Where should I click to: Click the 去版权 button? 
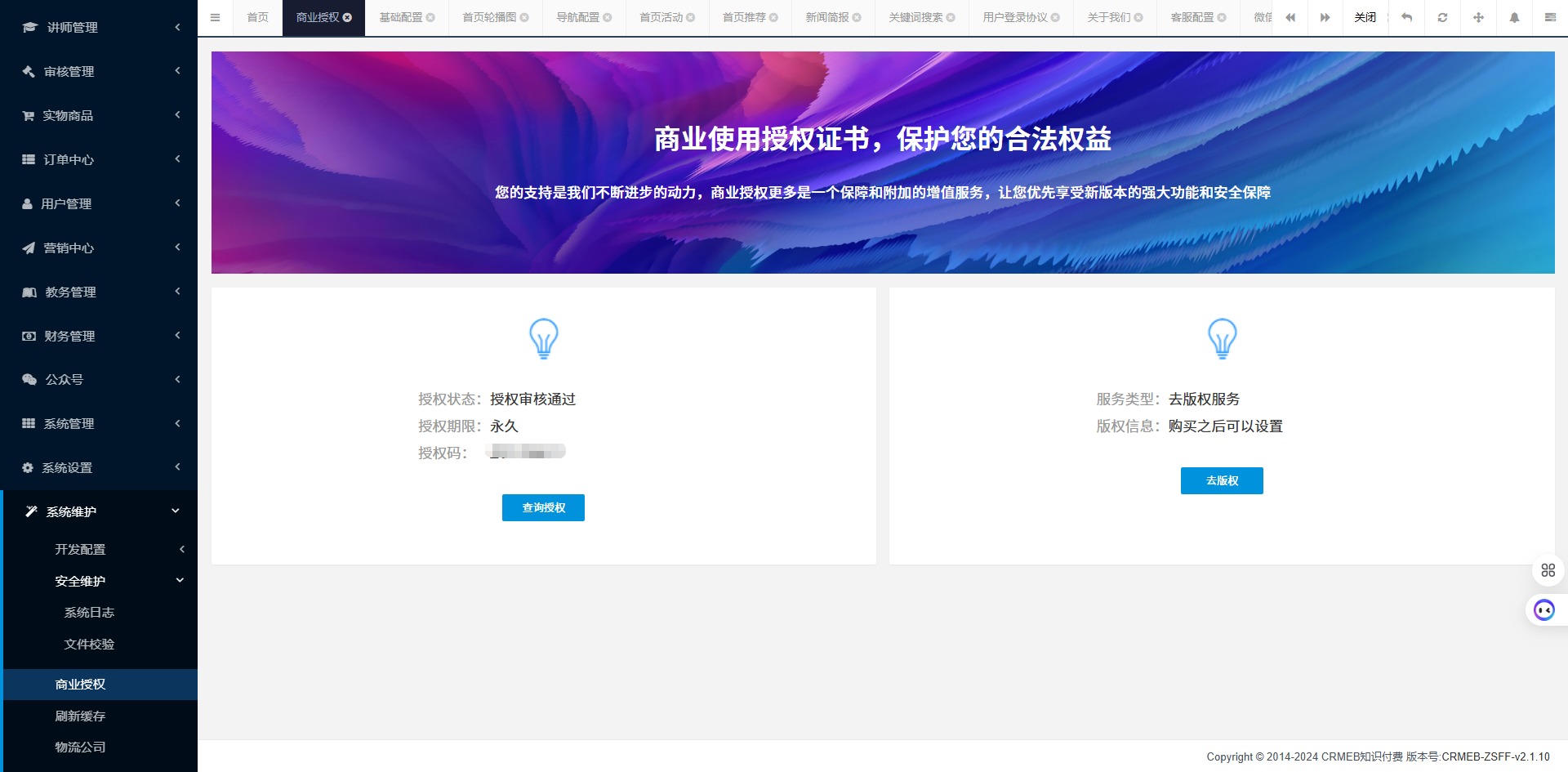click(x=1222, y=480)
